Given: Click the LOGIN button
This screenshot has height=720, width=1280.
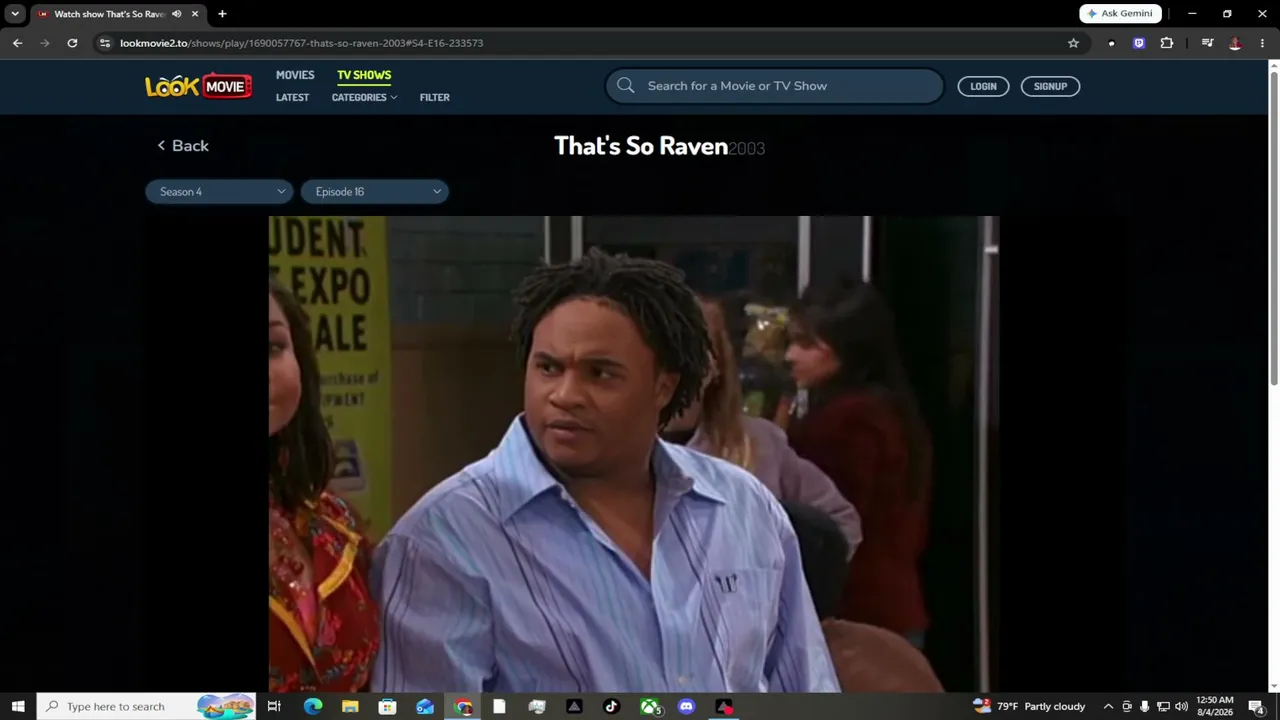Looking at the screenshot, I should coord(983,86).
